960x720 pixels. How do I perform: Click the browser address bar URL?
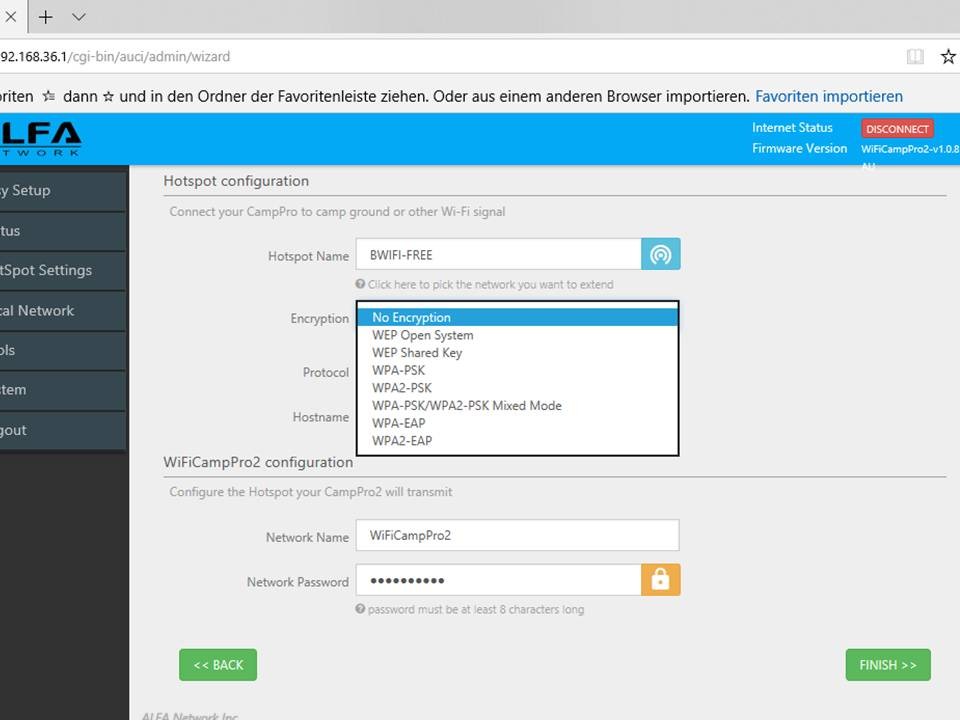tap(115, 57)
